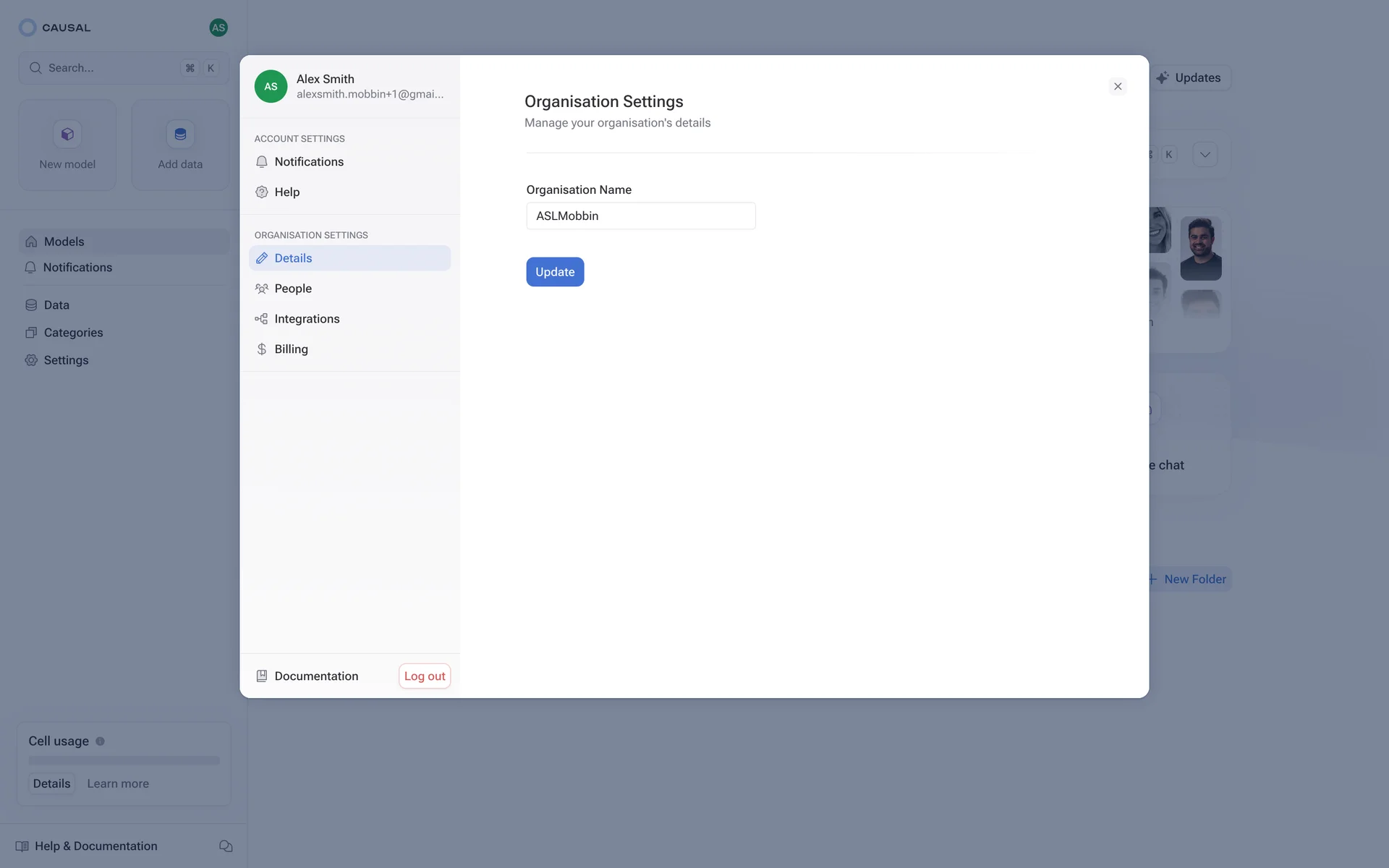Image resolution: width=1389 pixels, height=868 pixels.
Task: Open the People settings tab
Action: 293,289
